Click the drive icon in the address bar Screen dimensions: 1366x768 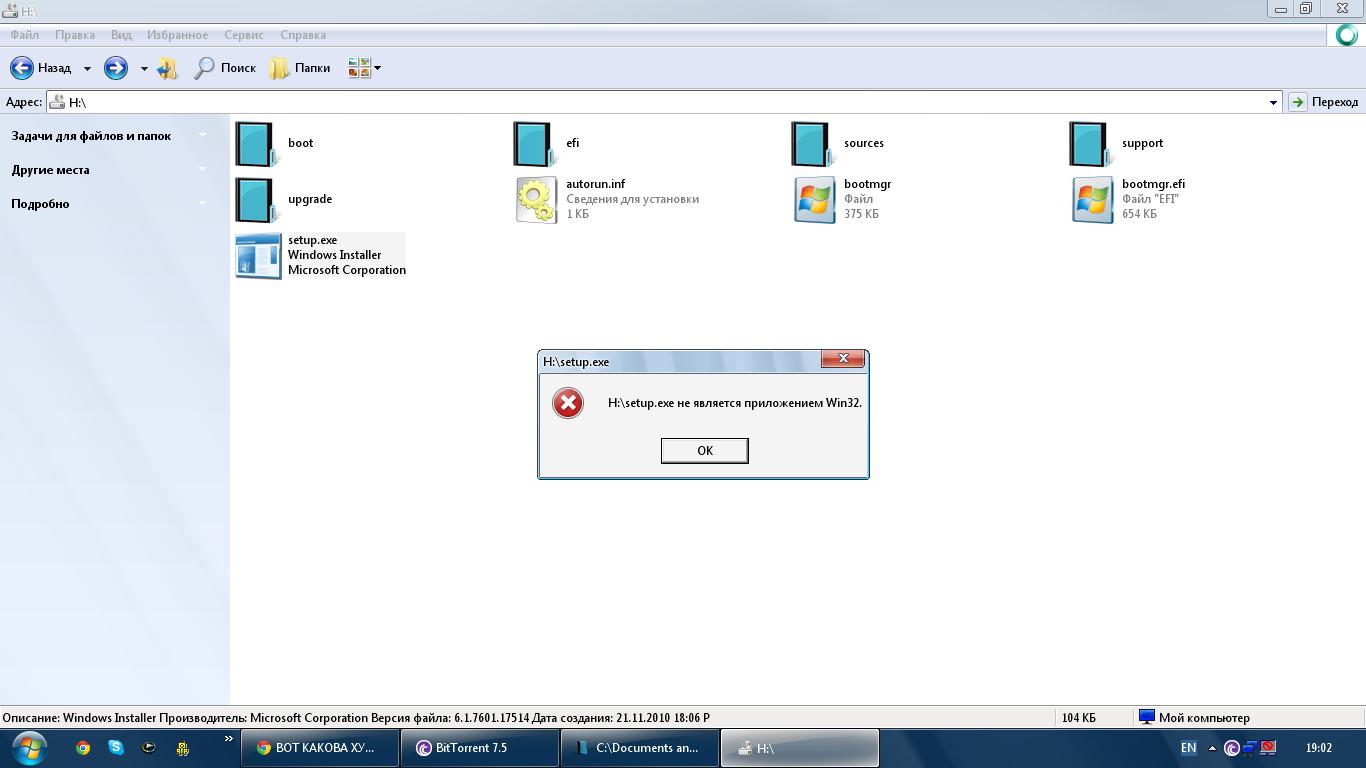coord(57,102)
